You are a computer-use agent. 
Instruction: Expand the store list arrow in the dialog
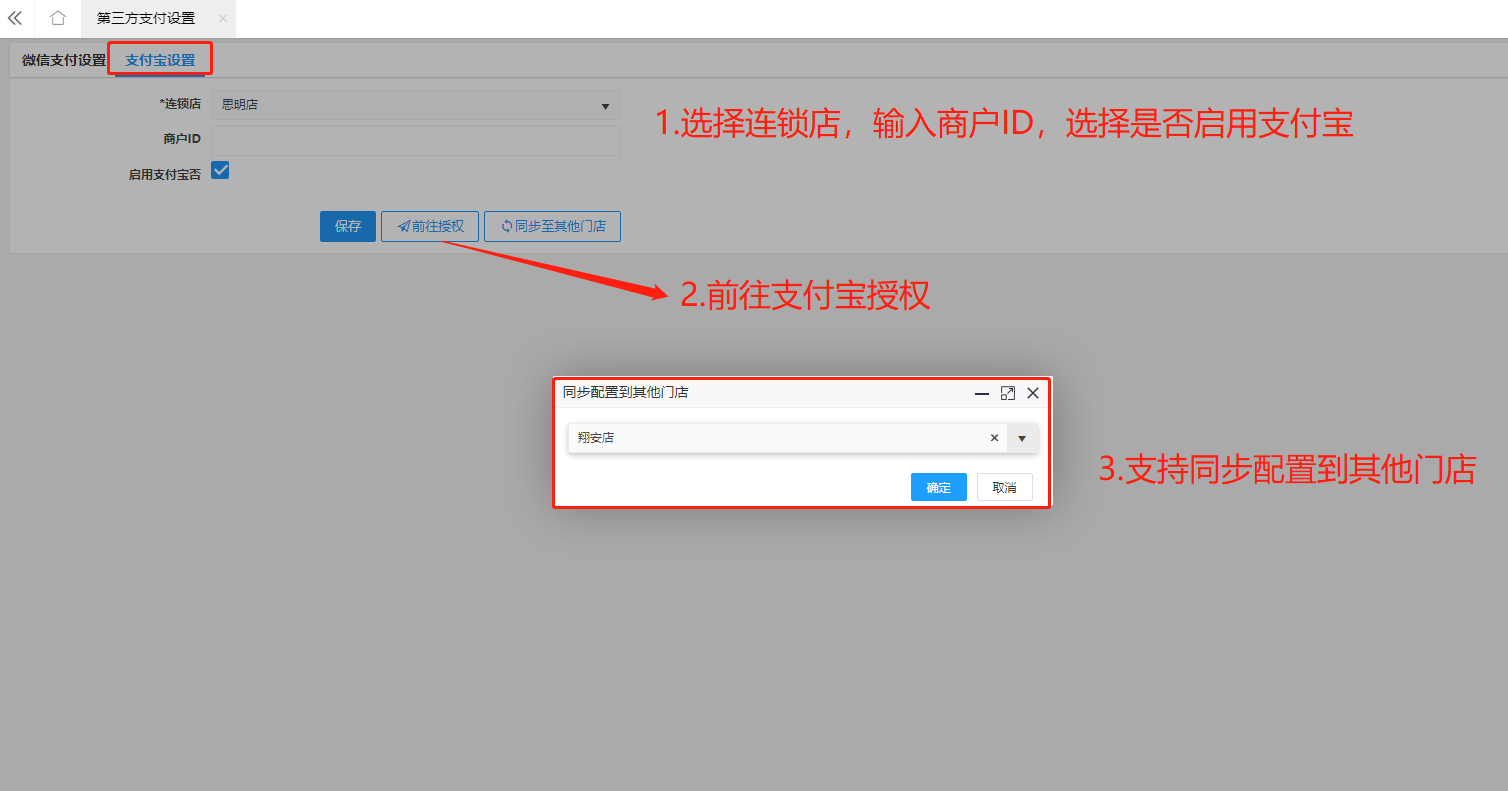coord(1022,438)
